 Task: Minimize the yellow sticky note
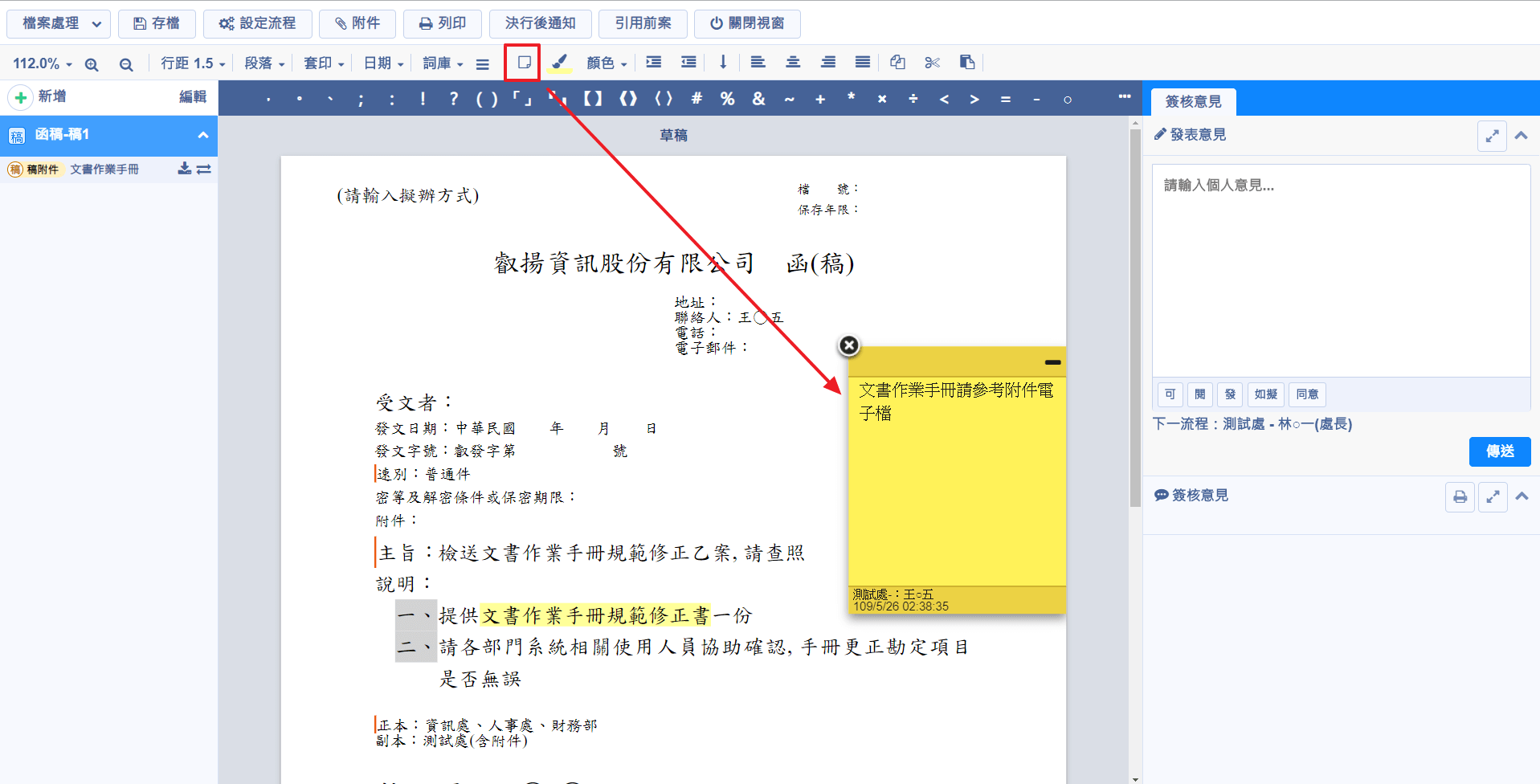[1052, 362]
